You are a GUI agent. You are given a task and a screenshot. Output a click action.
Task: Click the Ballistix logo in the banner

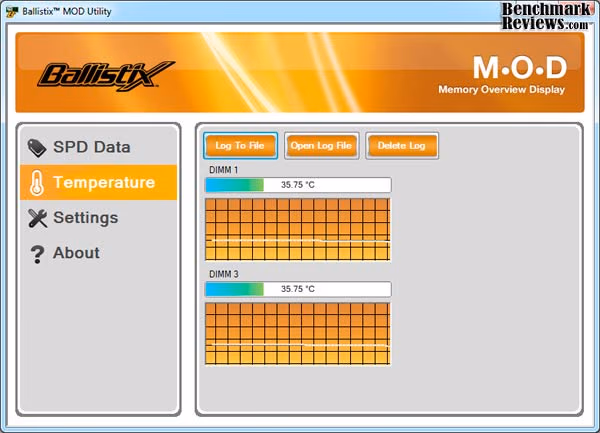(106, 75)
